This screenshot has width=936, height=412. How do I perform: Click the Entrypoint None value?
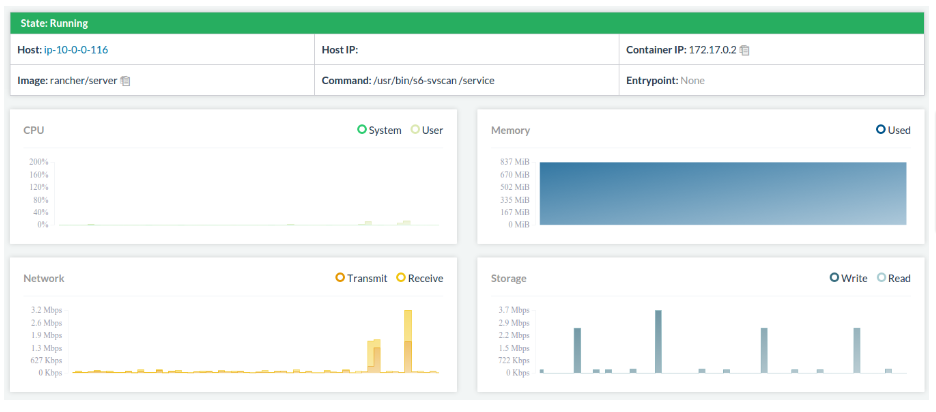tap(694, 80)
